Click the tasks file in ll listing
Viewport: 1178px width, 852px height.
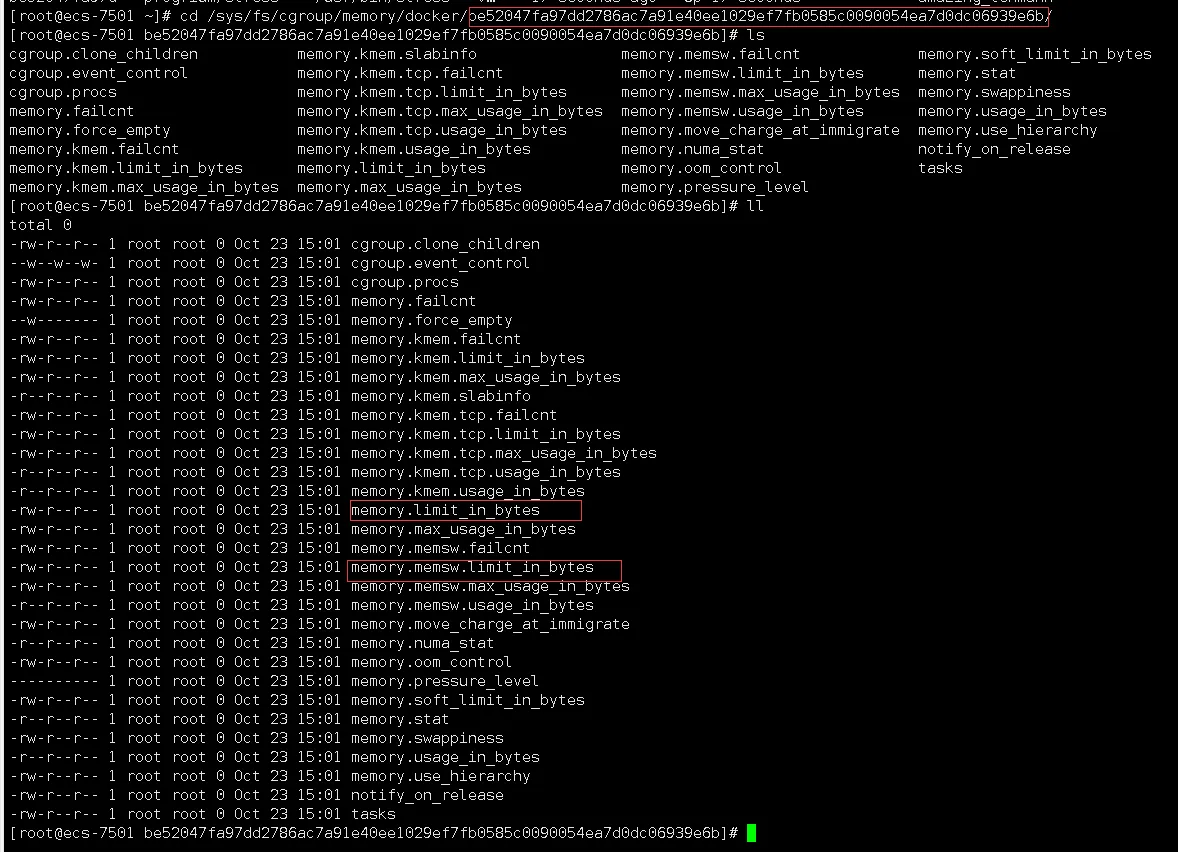373,814
